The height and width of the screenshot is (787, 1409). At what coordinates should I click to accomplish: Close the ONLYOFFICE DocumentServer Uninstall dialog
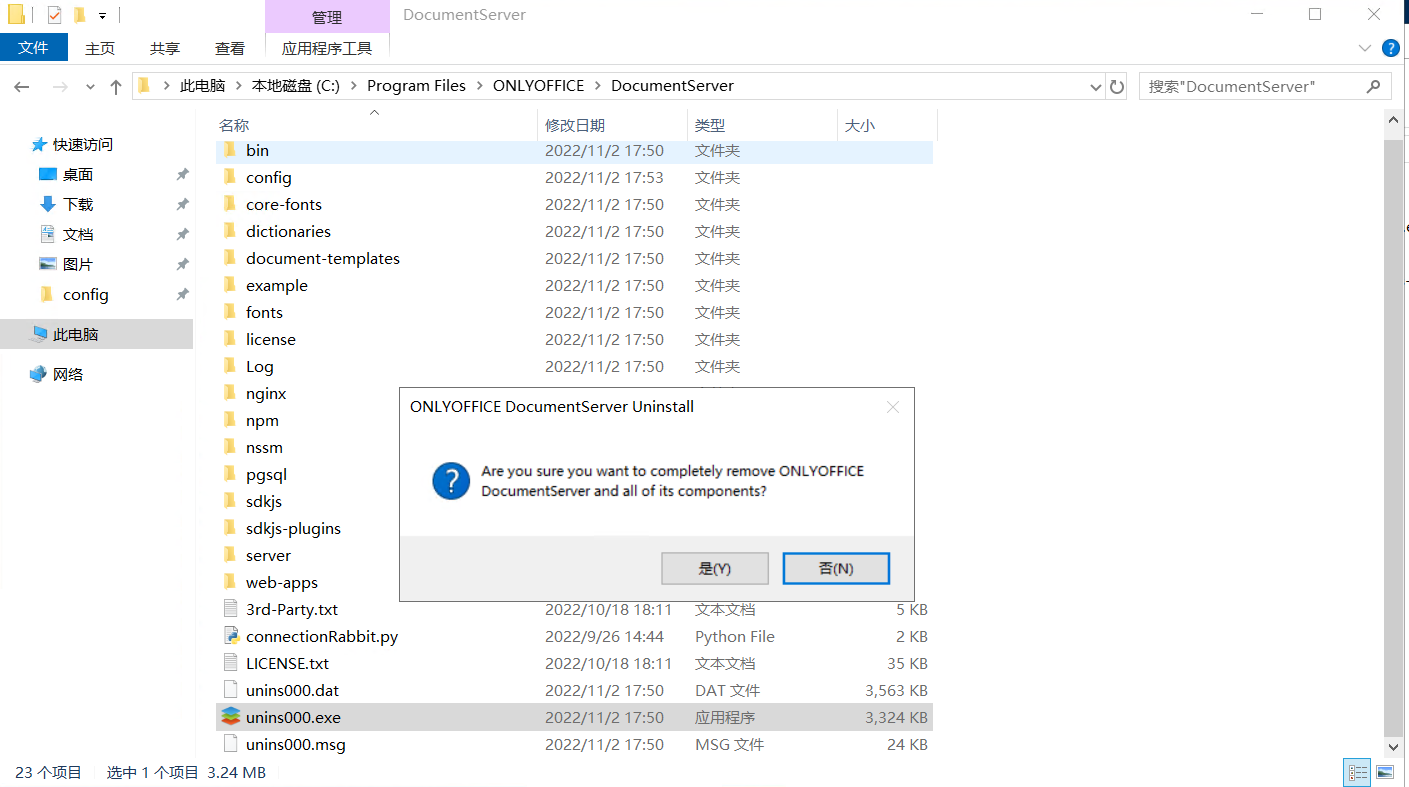click(x=893, y=407)
